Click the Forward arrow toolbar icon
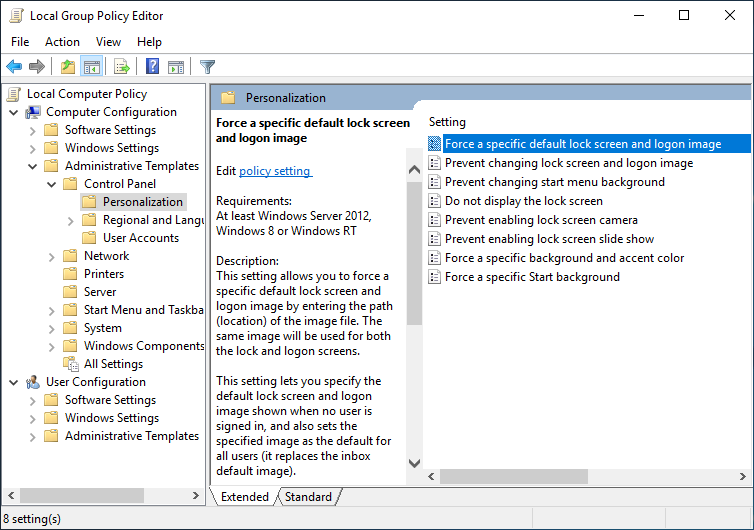 pos(37,67)
